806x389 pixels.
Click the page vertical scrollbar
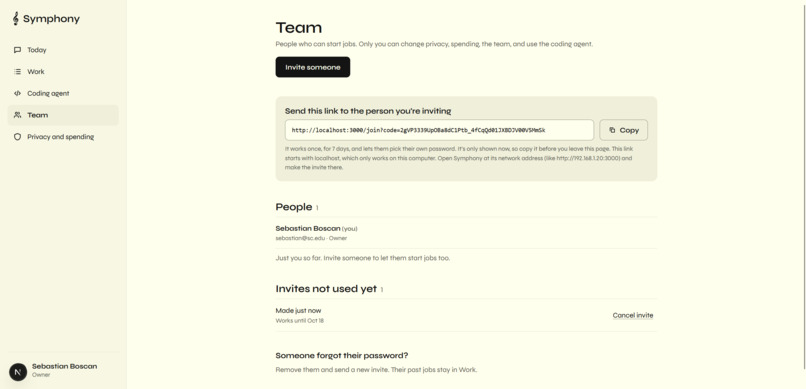pos(804,185)
